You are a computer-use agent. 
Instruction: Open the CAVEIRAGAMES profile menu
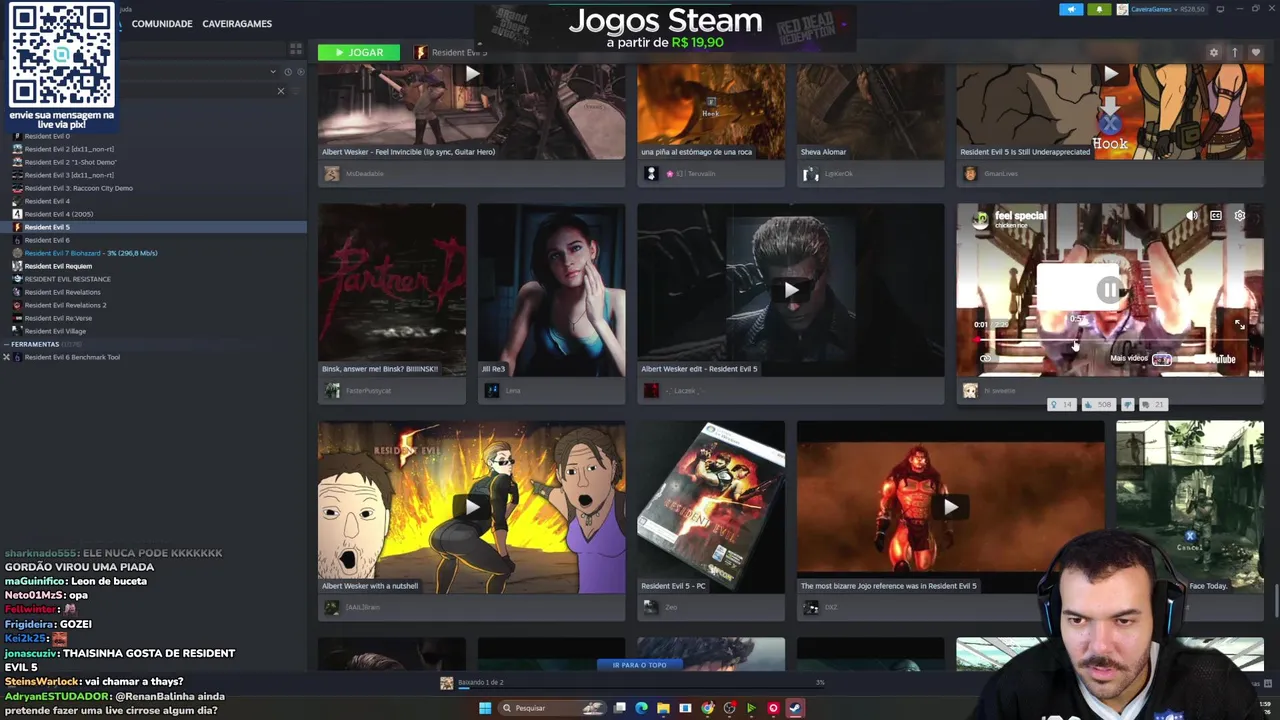[x=237, y=23]
